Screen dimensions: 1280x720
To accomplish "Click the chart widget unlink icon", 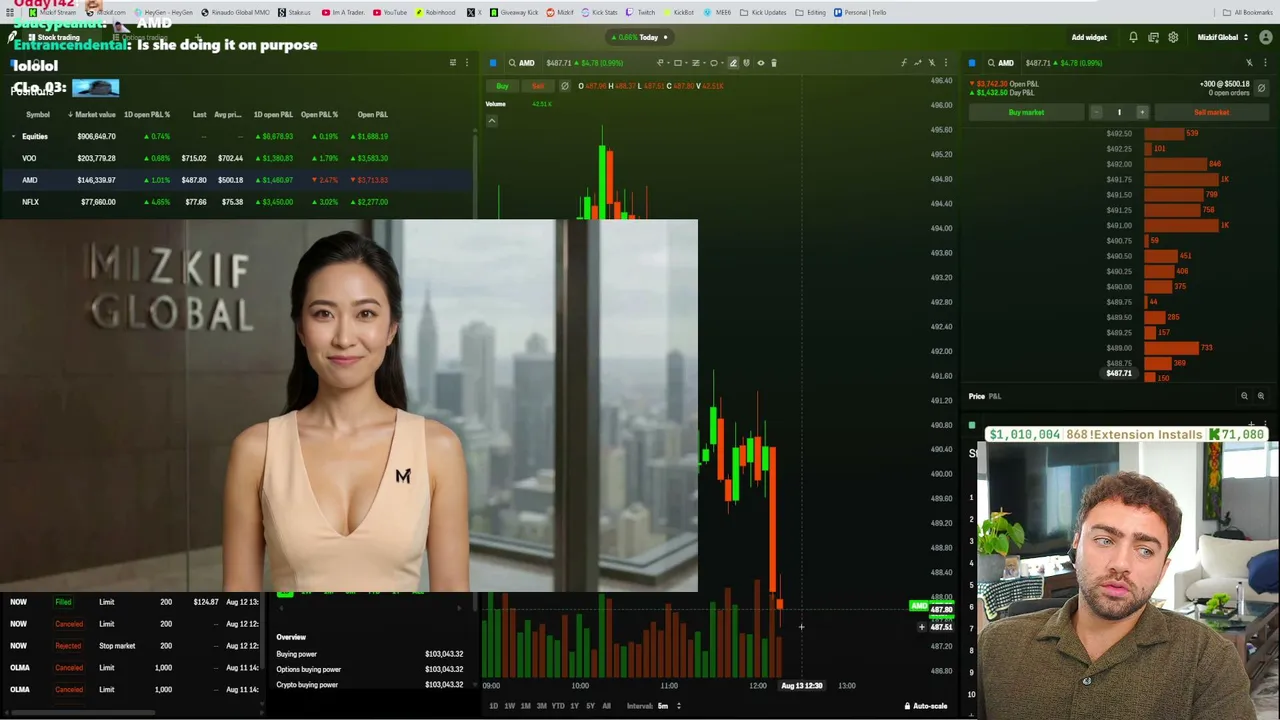I will click(x=932, y=63).
